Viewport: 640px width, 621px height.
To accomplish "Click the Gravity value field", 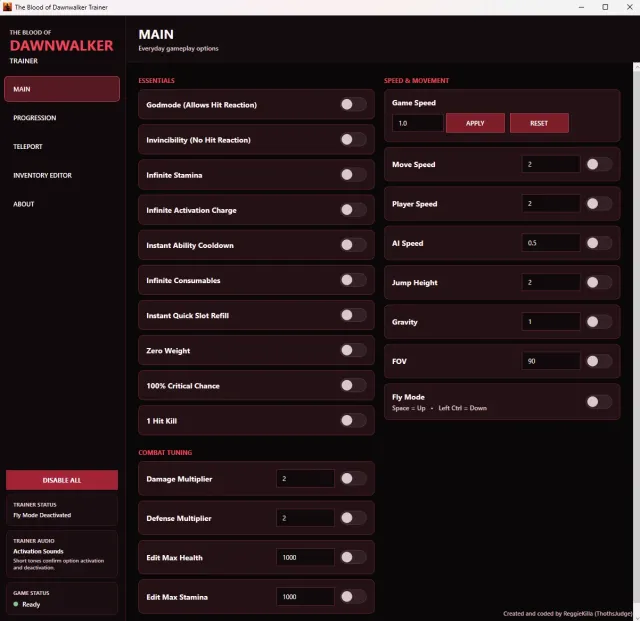I will point(551,322).
